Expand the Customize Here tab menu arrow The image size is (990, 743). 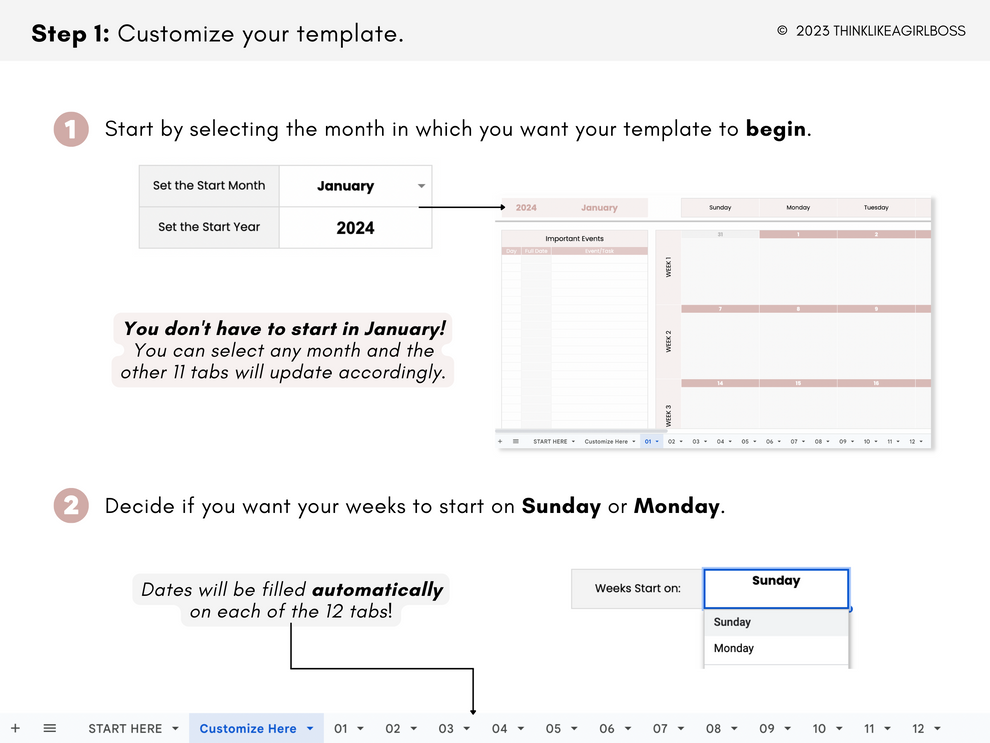tap(310, 729)
